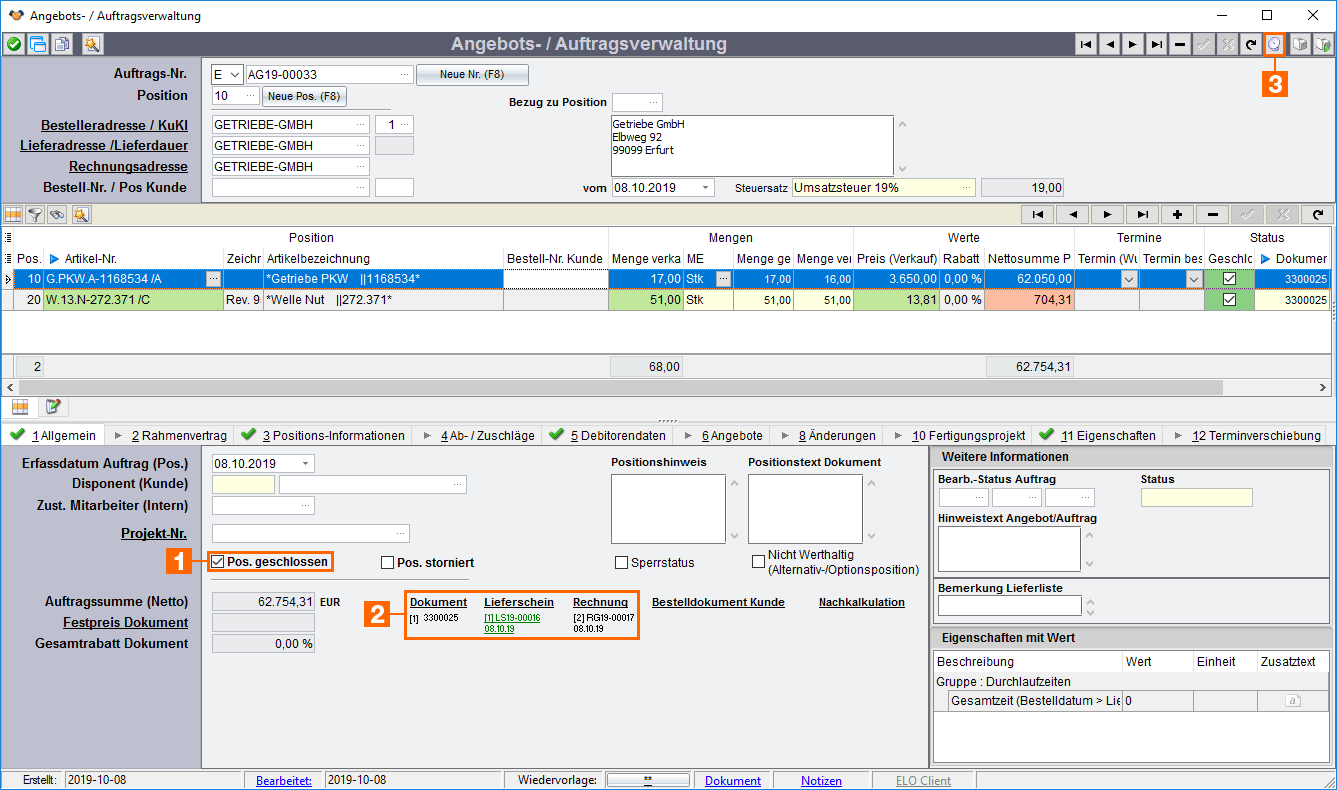Open Erfassdatum Auftrag date dropdown
Viewport: 1337px width, 790px height.
pos(306,464)
